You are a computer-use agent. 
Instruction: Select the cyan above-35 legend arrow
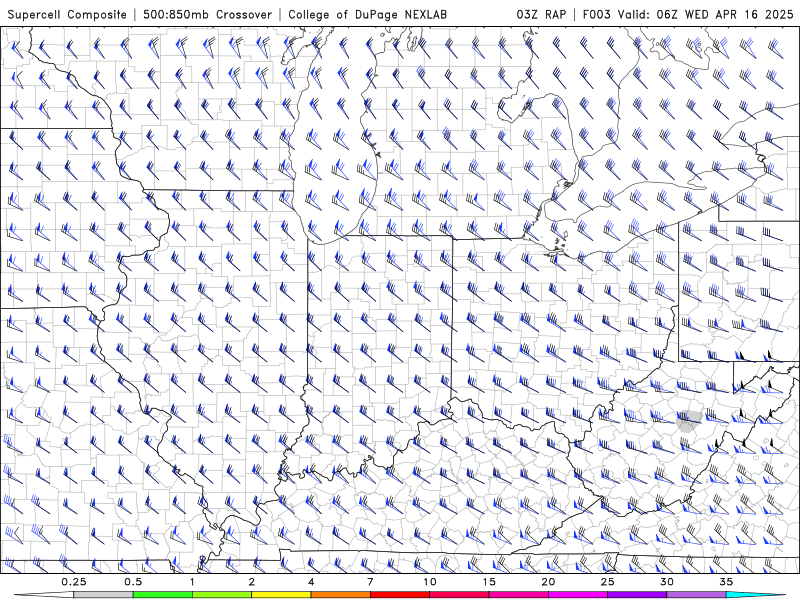756,595
